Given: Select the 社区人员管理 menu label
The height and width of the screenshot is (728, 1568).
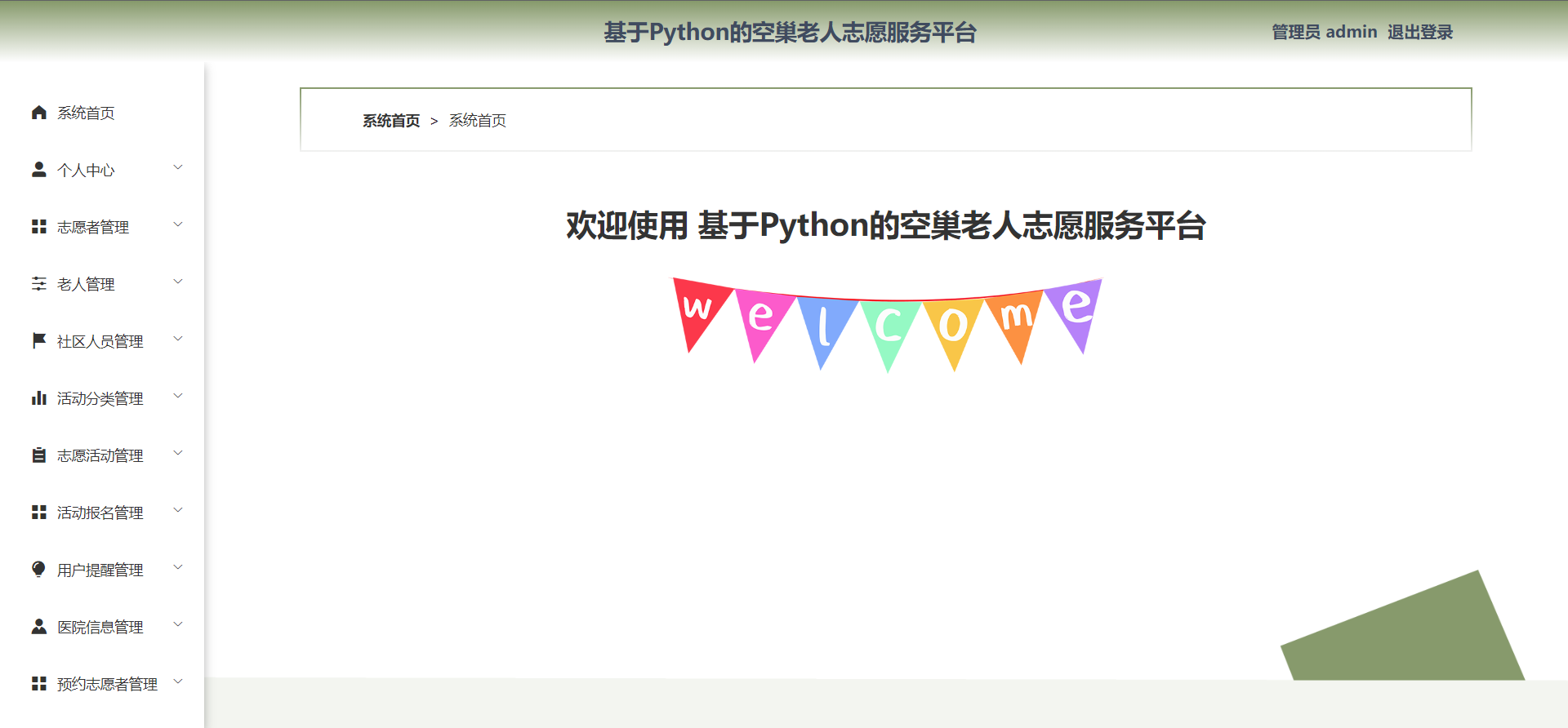Looking at the screenshot, I should pyautogui.click(x=100, y=342).
